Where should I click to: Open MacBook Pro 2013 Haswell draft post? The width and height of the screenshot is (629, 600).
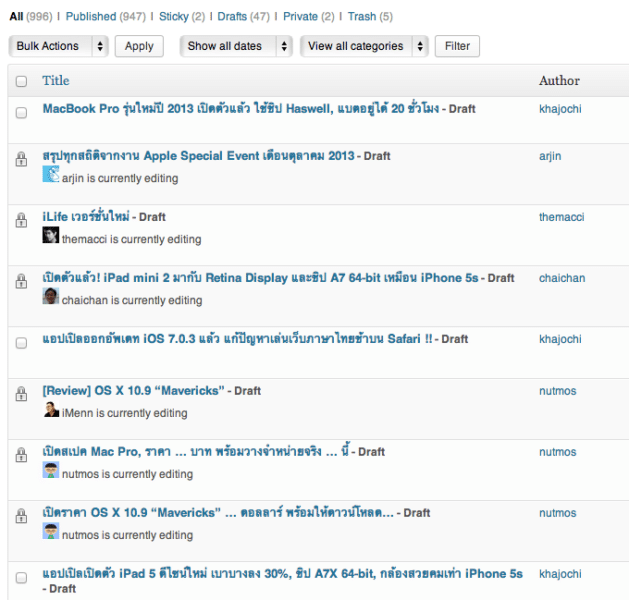point(241,109)
